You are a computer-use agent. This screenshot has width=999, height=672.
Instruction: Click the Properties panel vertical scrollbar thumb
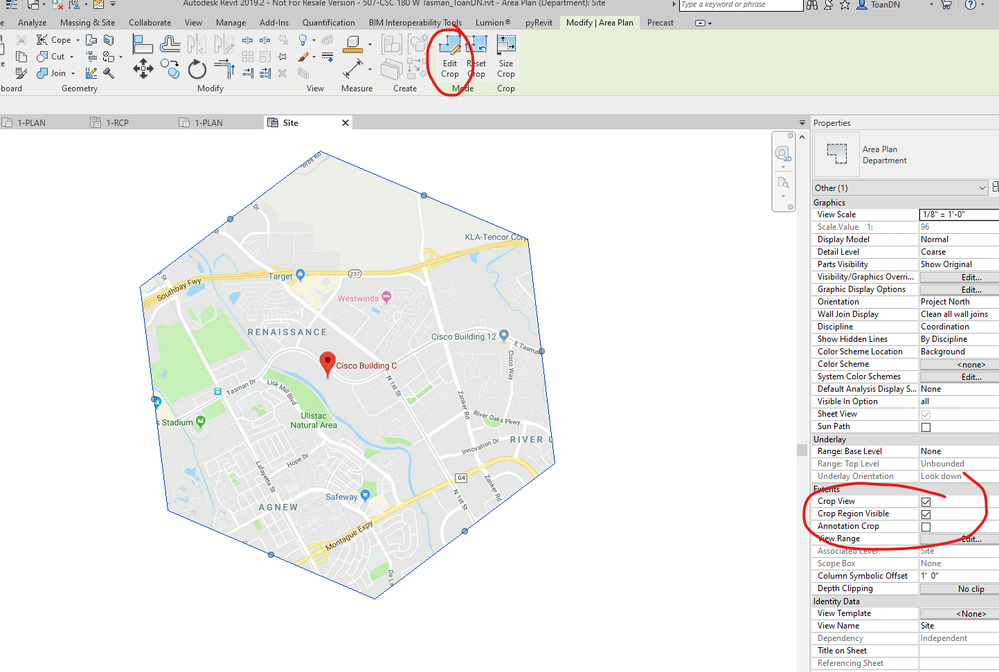point(802,450)
